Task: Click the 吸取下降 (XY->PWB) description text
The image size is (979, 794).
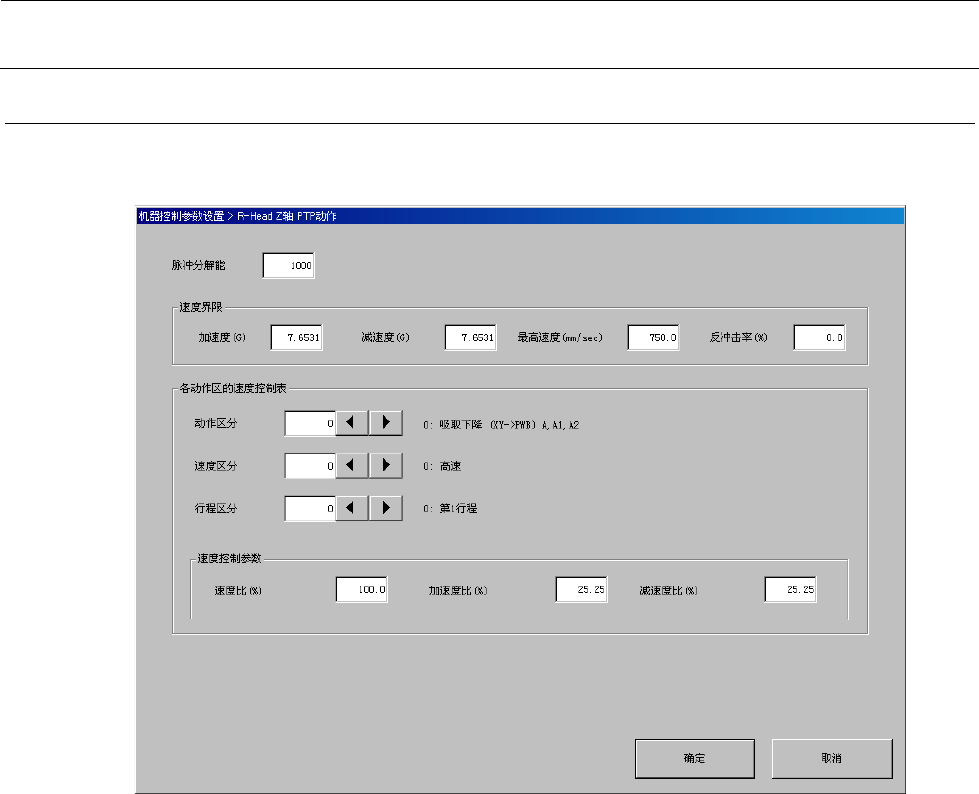Action: pyautogui.click(x=501, y=425)
